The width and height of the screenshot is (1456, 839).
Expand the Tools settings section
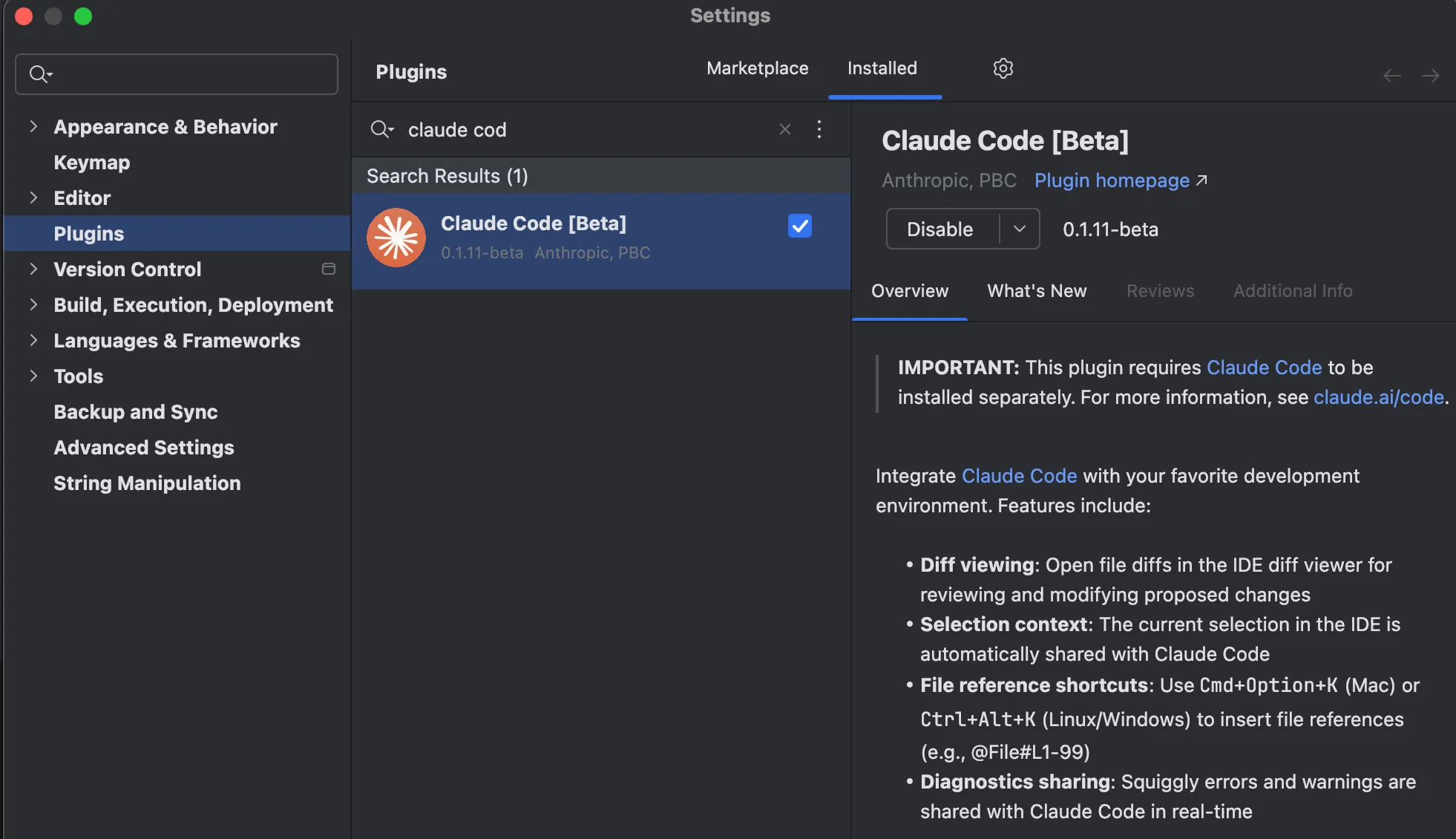33,376
